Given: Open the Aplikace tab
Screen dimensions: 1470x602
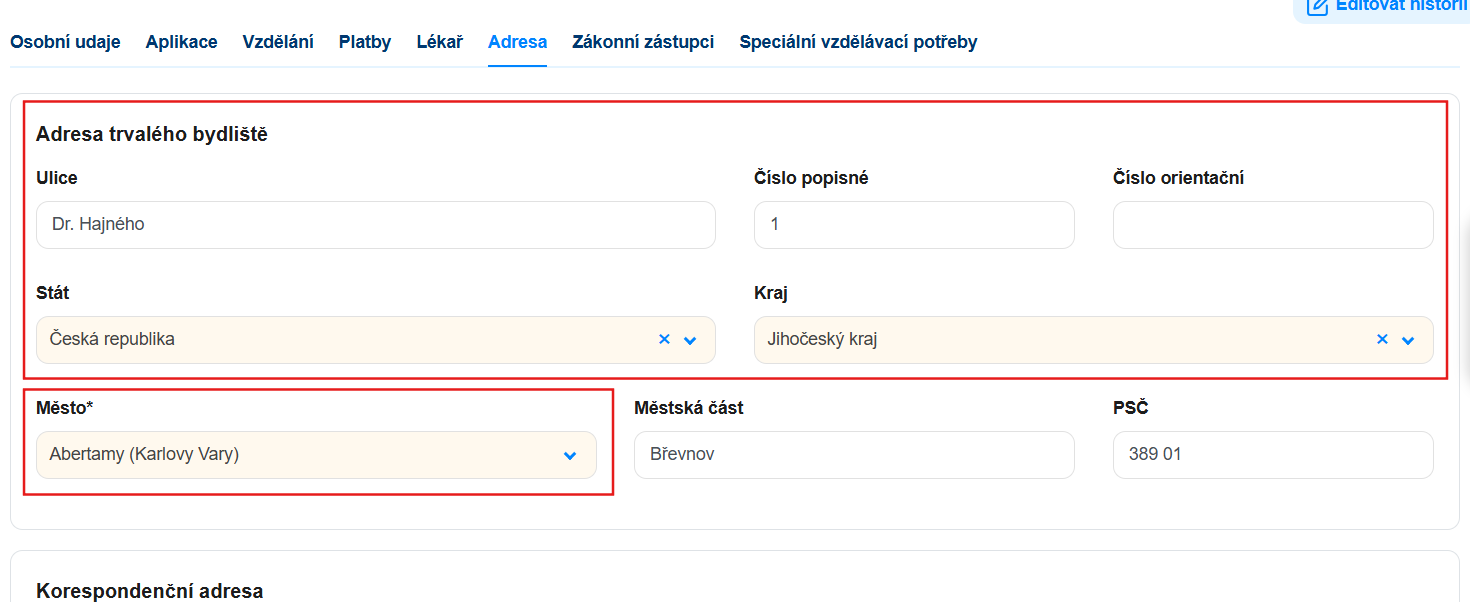Looking at the screenshot, I should tap(181, 42).
